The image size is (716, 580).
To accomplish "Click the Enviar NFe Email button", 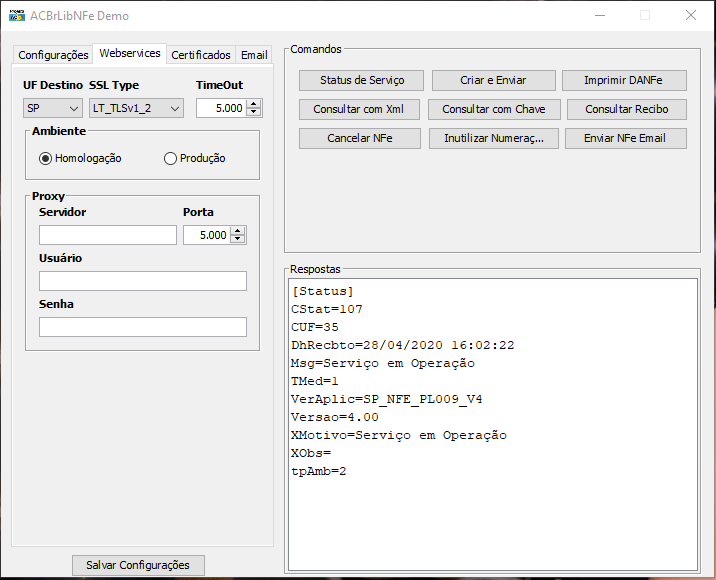I will tap(626, 138).
